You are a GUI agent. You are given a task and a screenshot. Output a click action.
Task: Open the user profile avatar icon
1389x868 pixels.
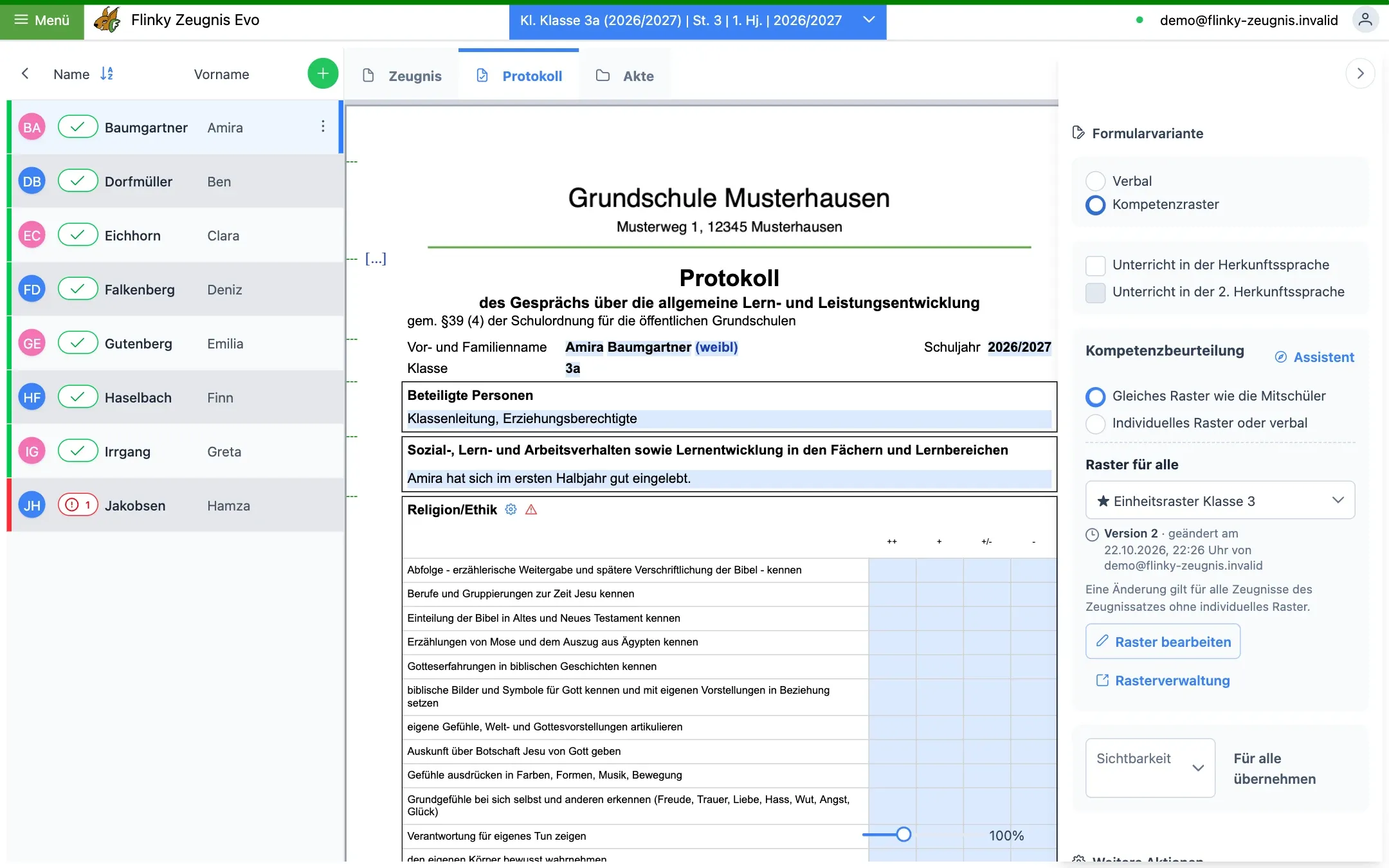coord(1365,20)
